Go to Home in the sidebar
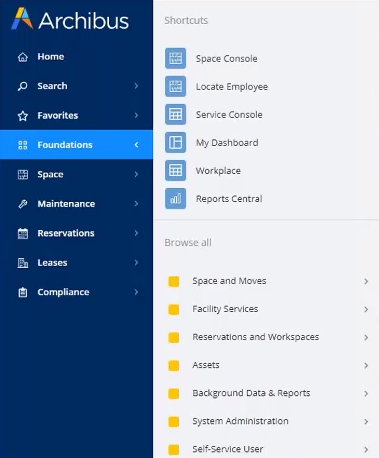The height and width of the screenshot is (458, 379). (x=76, y=57)
